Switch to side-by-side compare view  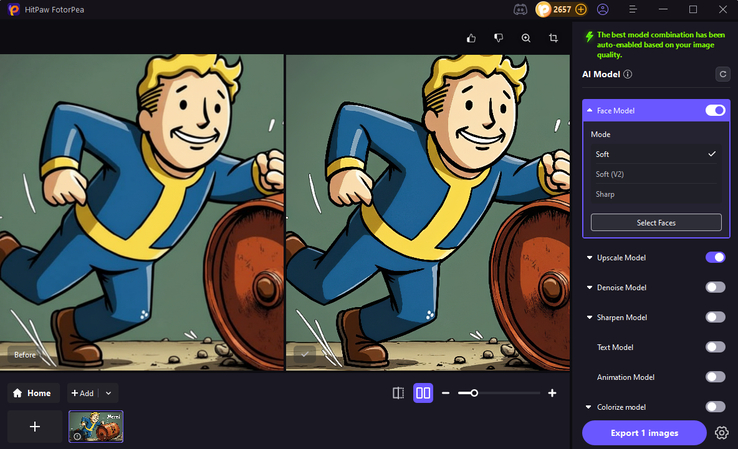[x=423, y=393]
